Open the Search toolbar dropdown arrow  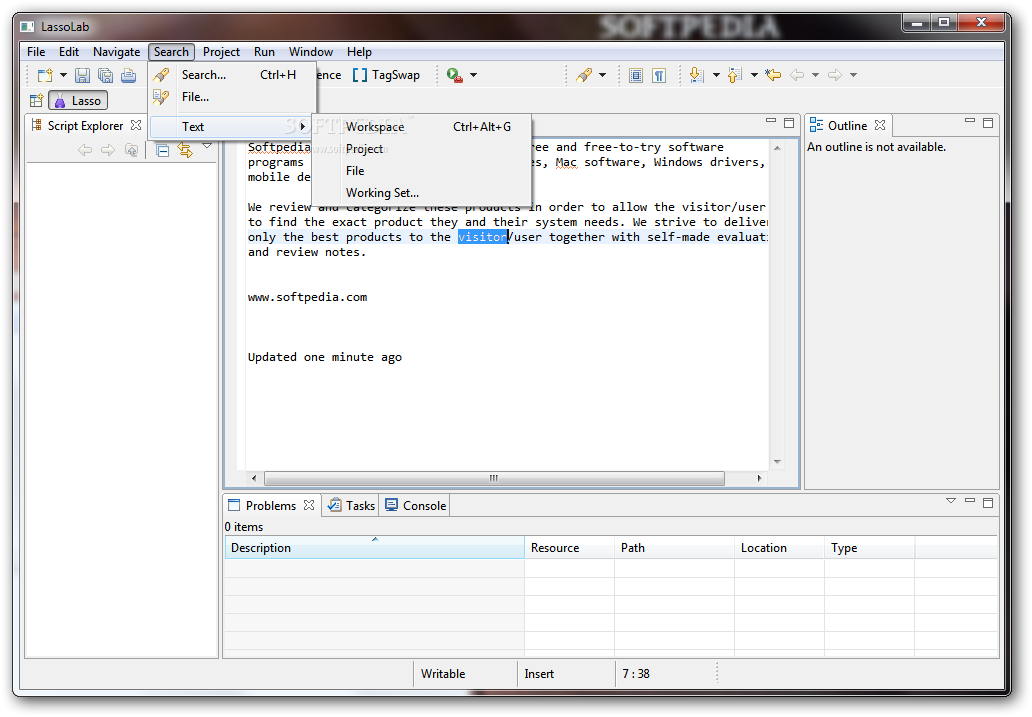pos(602,75)
